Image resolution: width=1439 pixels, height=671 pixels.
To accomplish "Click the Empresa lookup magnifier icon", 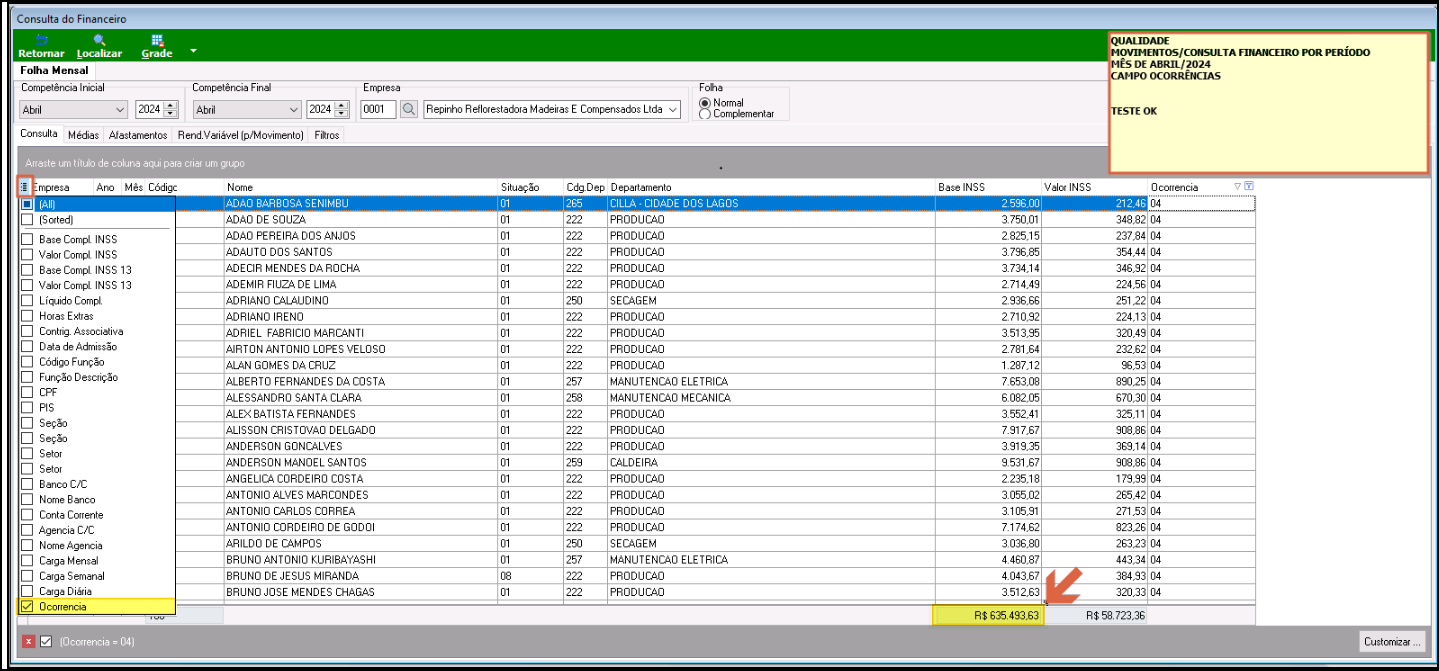I will click(408, 109).
